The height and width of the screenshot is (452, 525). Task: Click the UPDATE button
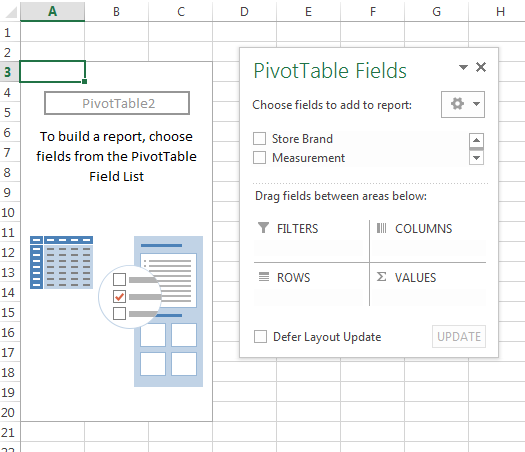coord(459,336)
